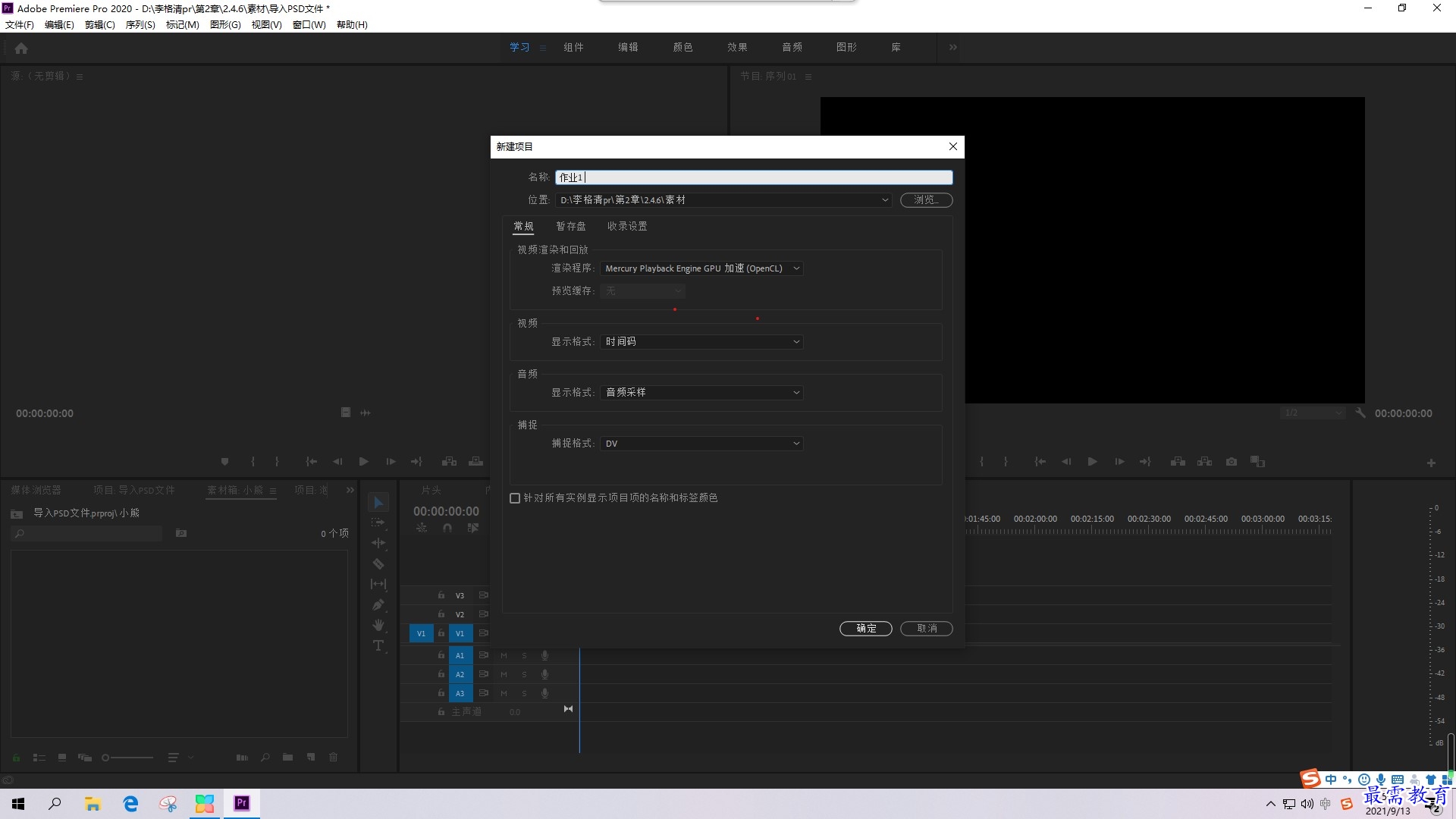The width and height of the screenshot is (1456, 819).
Task: Click Extract button in Program monitor
Action: click(1204, 461)
